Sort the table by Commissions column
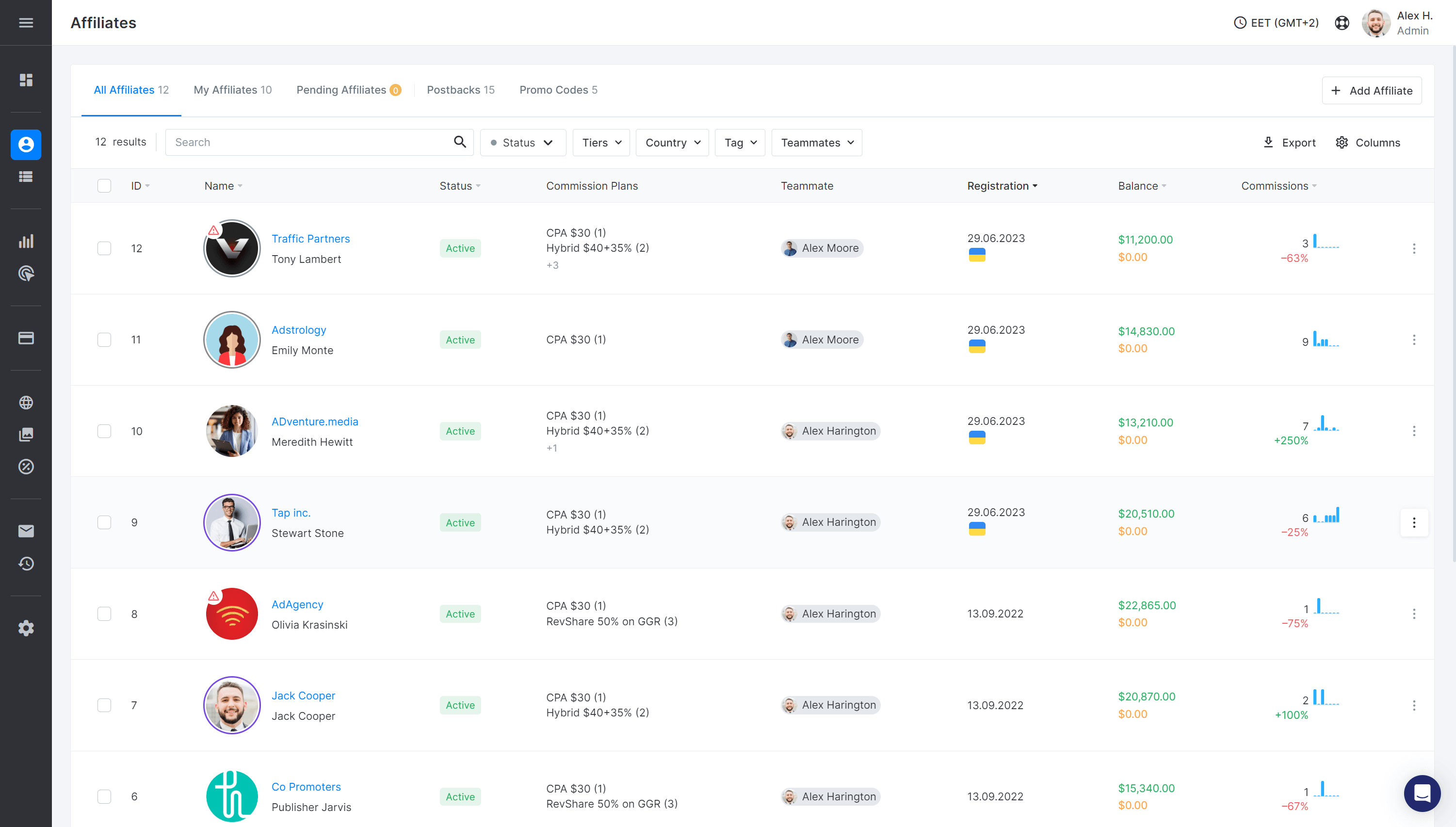1456x827 pixels. (1279, 186)
